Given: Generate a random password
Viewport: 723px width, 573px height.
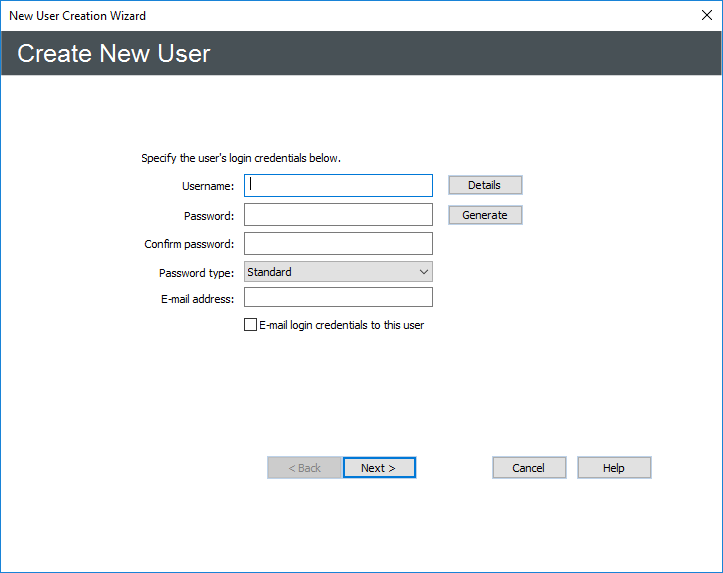Looking at the screenshot, I should 484,215.
